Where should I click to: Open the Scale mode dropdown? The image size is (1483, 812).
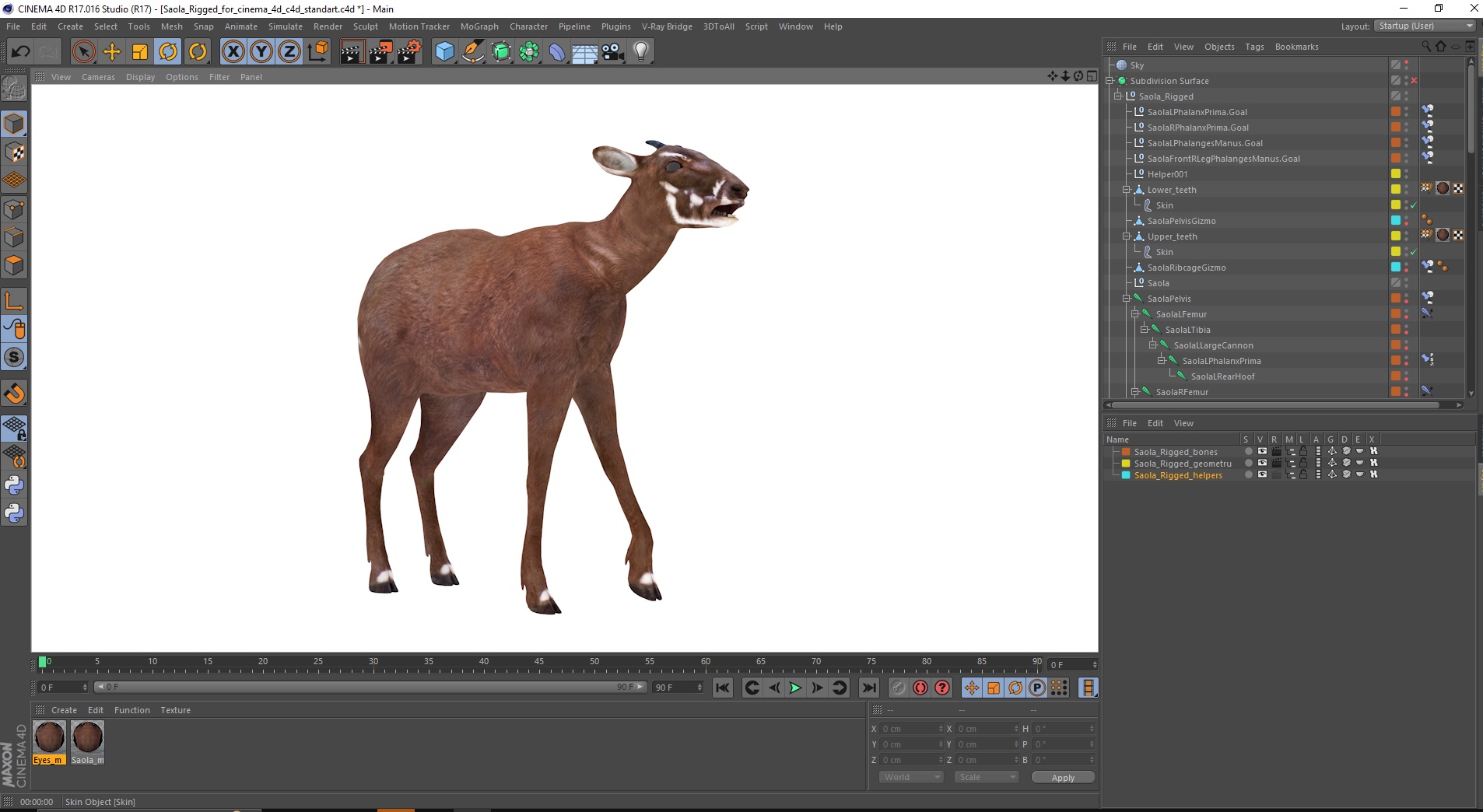click(987, 777)
